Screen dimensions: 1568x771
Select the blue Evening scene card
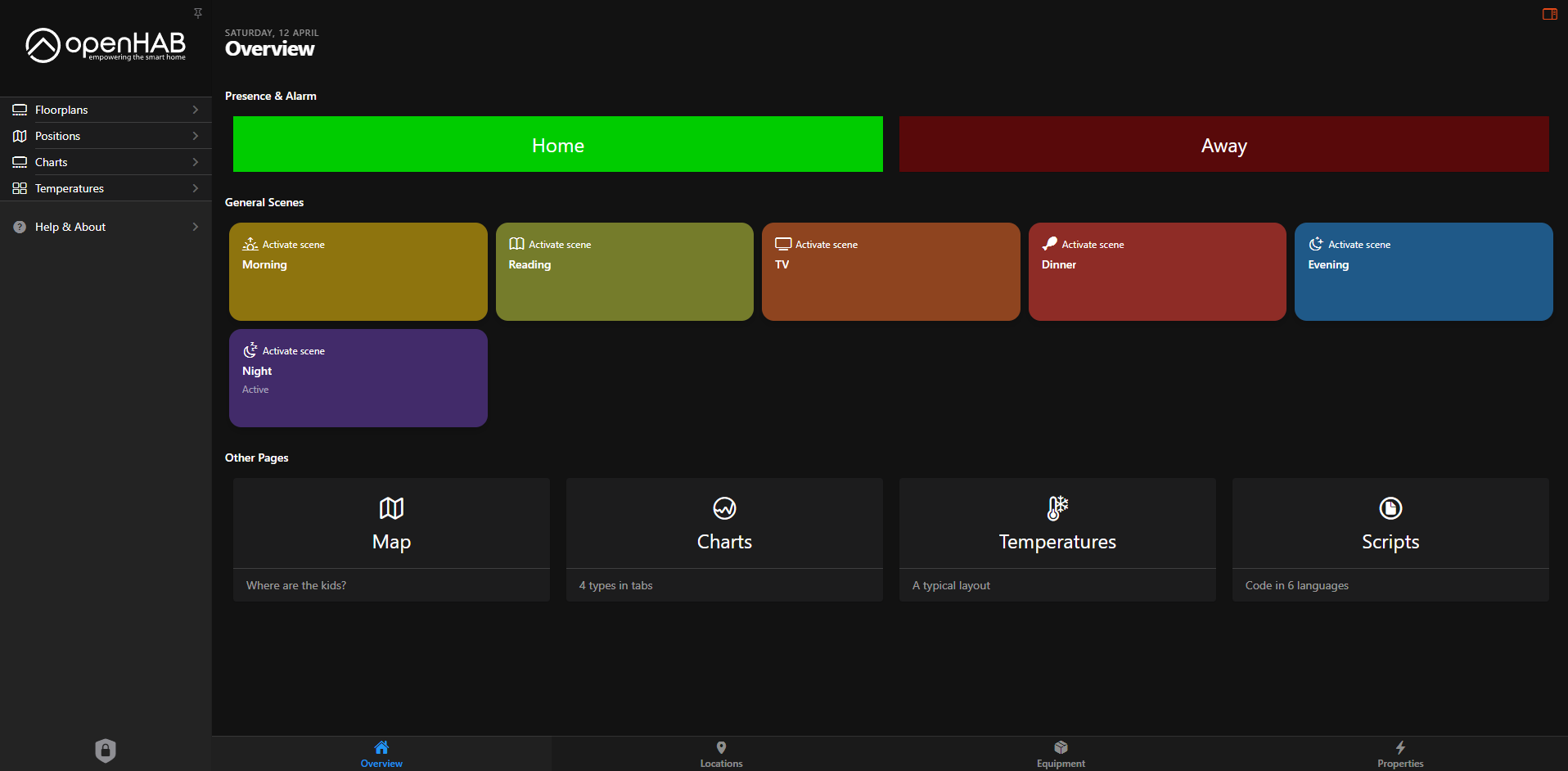point(1423,272)
